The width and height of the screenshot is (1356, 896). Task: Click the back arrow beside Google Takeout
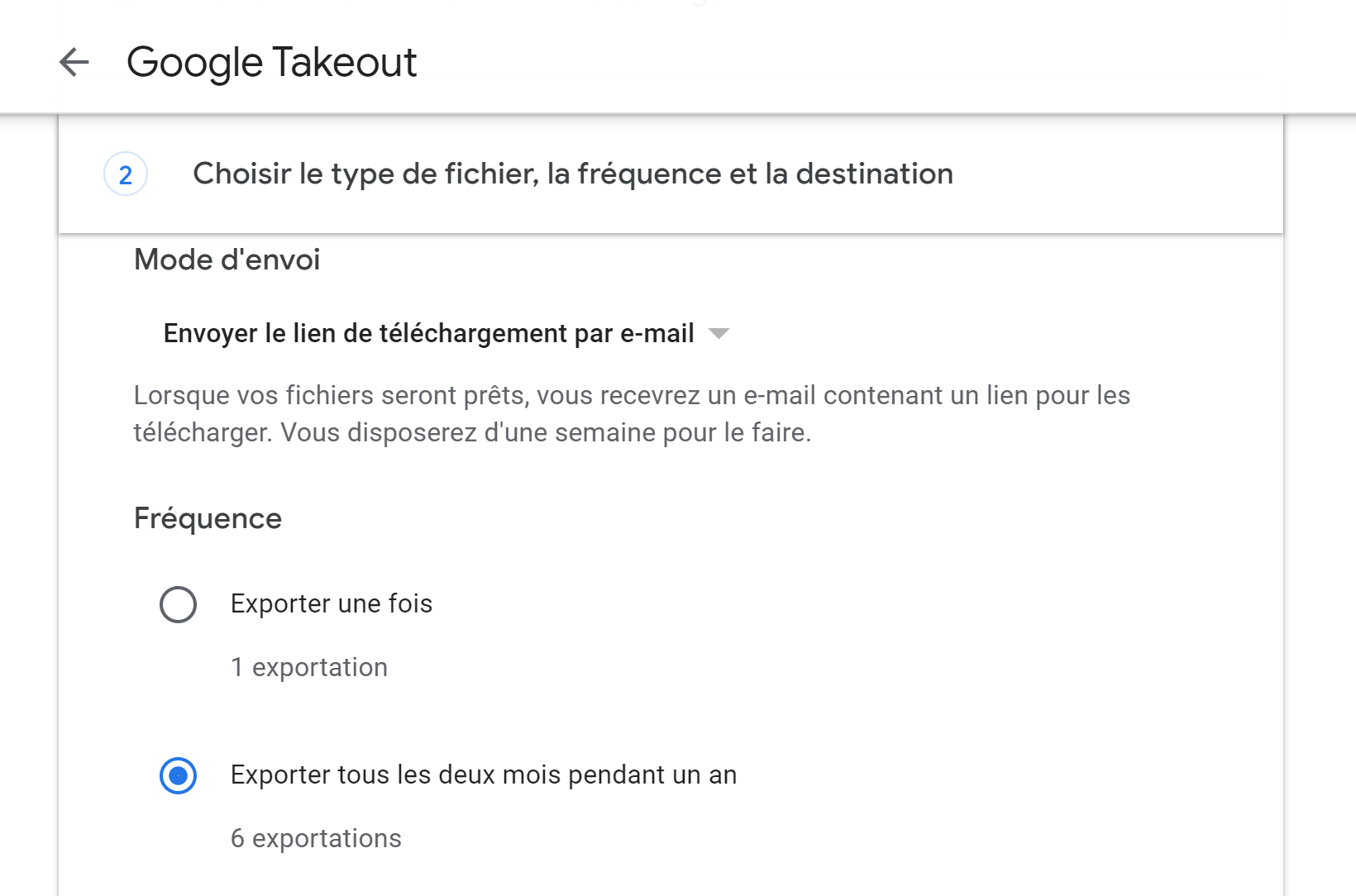tap(74, 62)
